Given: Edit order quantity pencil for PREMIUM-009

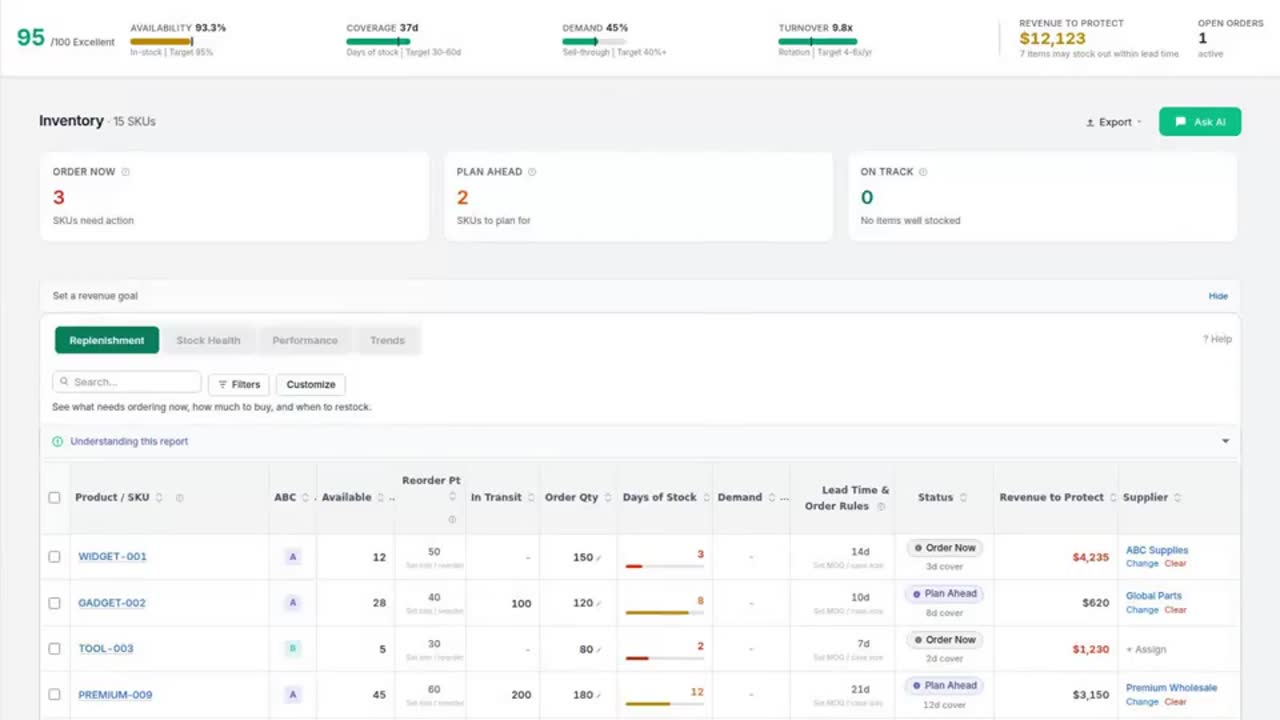Looking at the screenshot, I should [600, 696].
